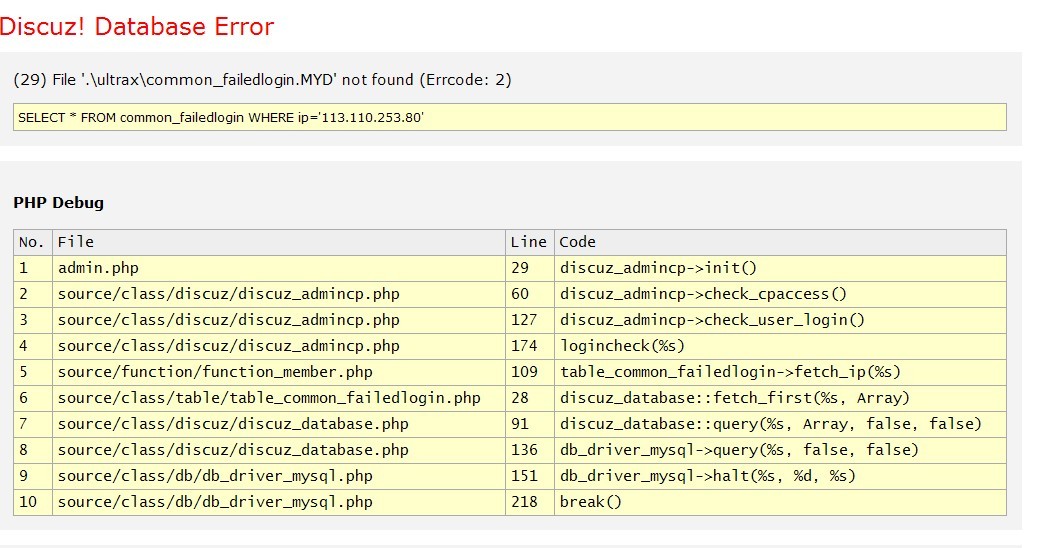Click the 'admin.php' file cell
The image size is (1053, 548).
[279, 269]
